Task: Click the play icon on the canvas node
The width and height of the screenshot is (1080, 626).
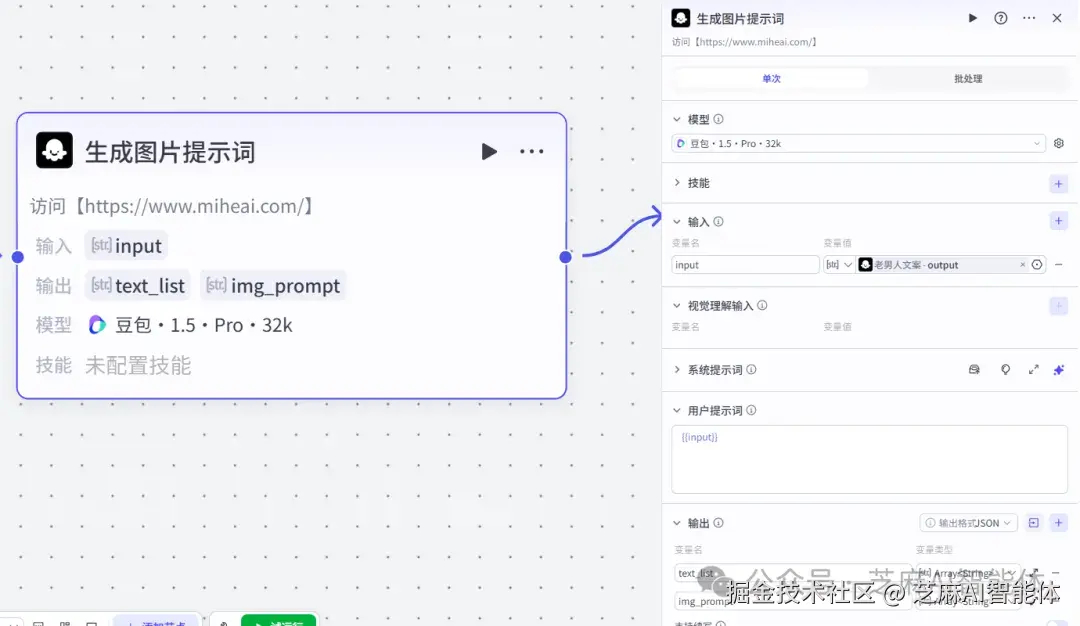Action: (x=489, y=151)
